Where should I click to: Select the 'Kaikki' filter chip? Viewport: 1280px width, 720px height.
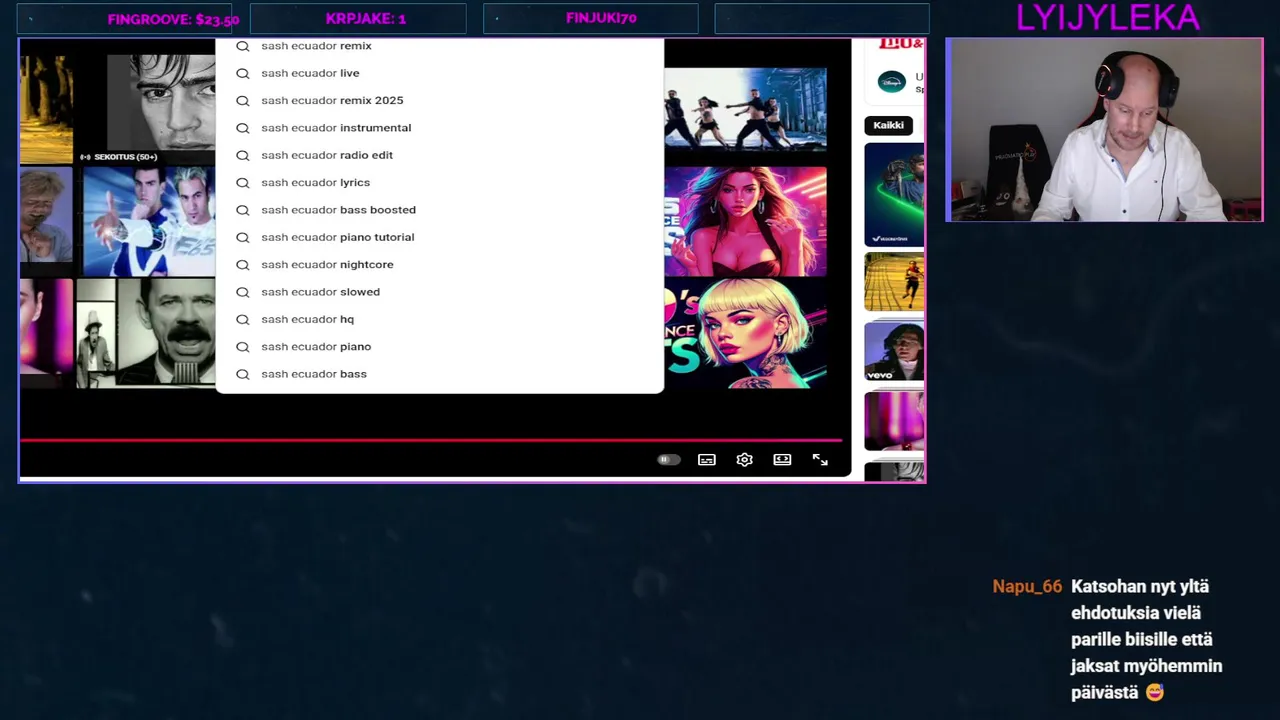(x=888, y=125)
